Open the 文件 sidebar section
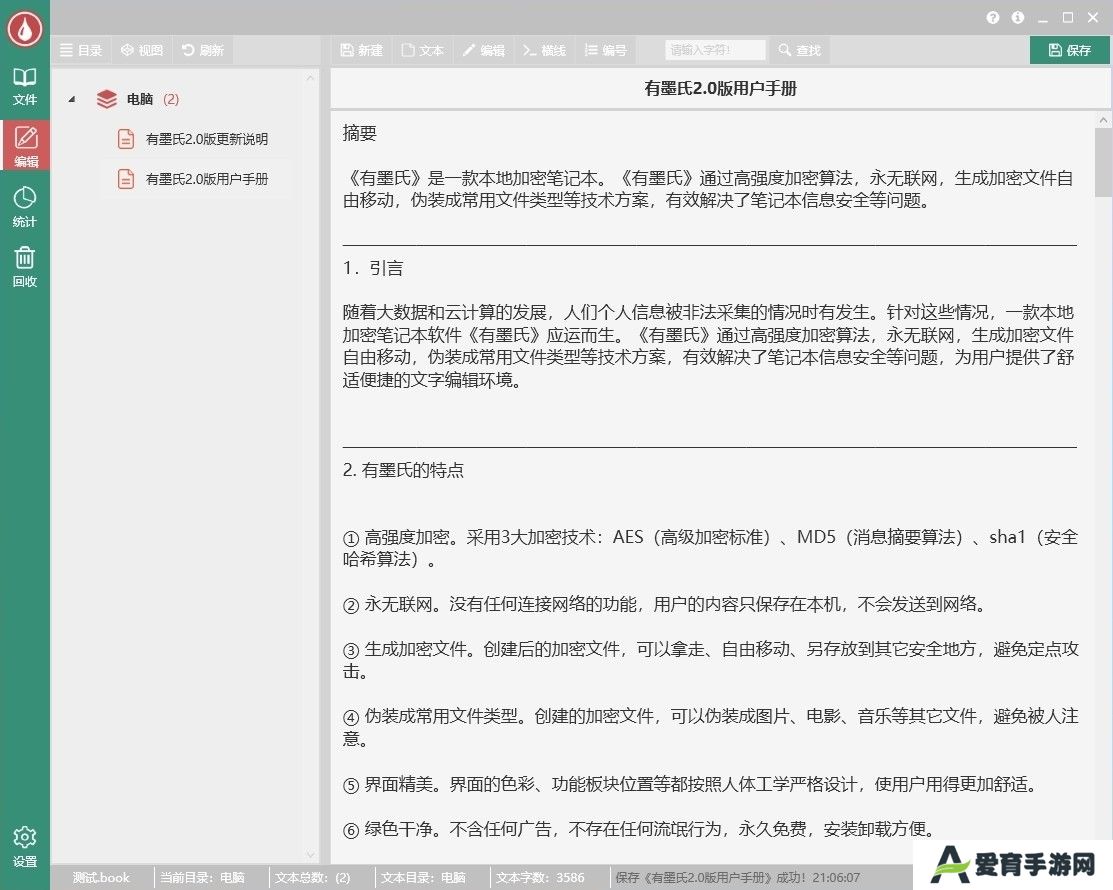 point(25,87)
